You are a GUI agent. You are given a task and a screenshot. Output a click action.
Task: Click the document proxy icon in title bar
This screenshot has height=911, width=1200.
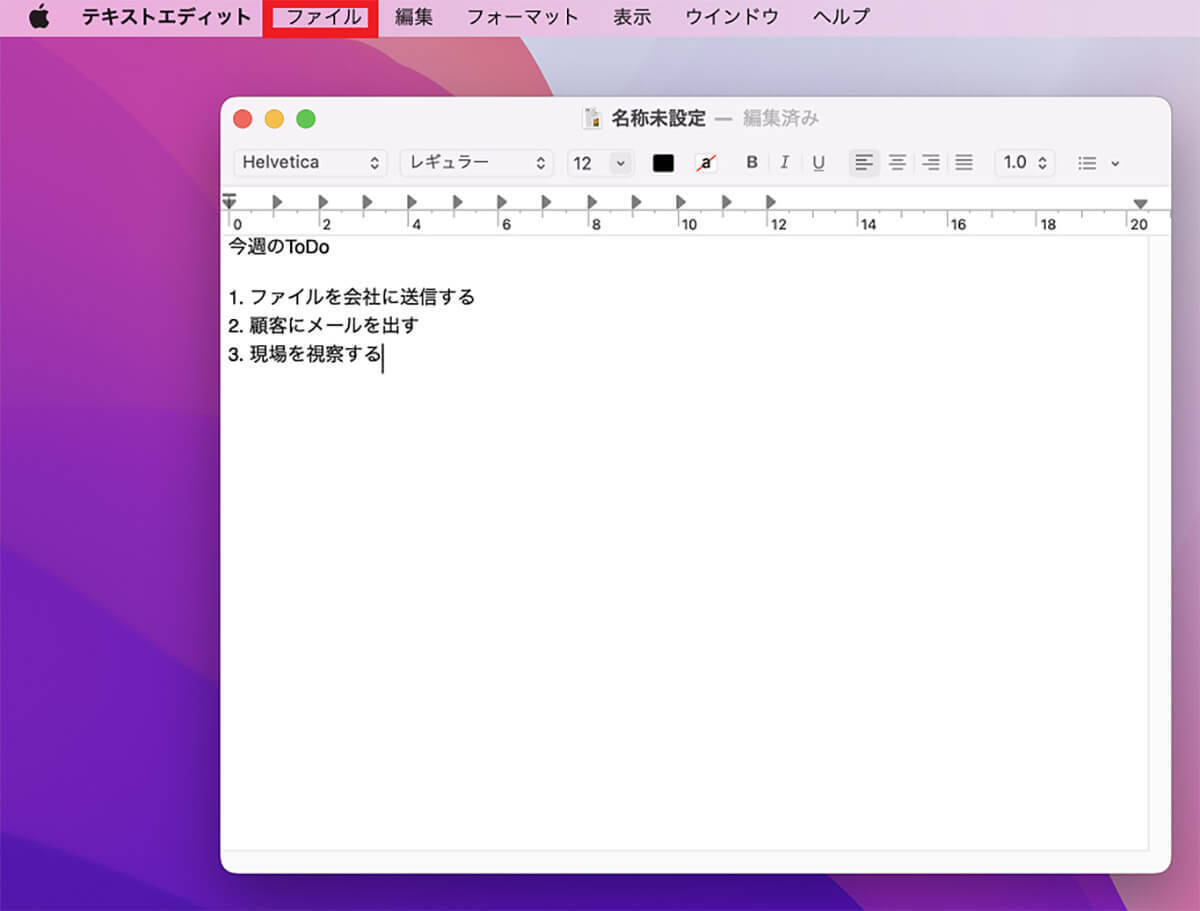pyautogui.click(x=593, y=118)
